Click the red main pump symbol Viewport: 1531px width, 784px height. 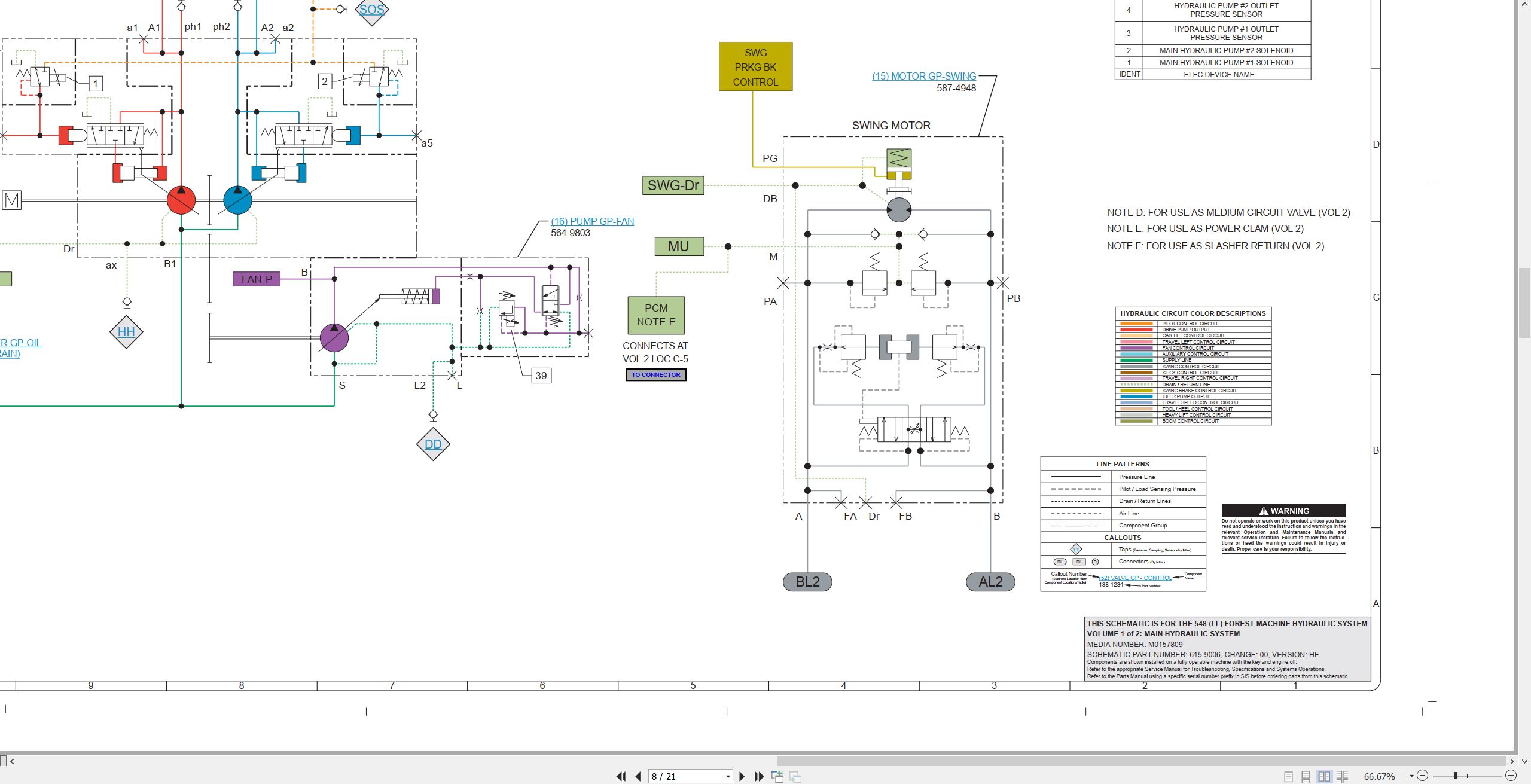181,200
